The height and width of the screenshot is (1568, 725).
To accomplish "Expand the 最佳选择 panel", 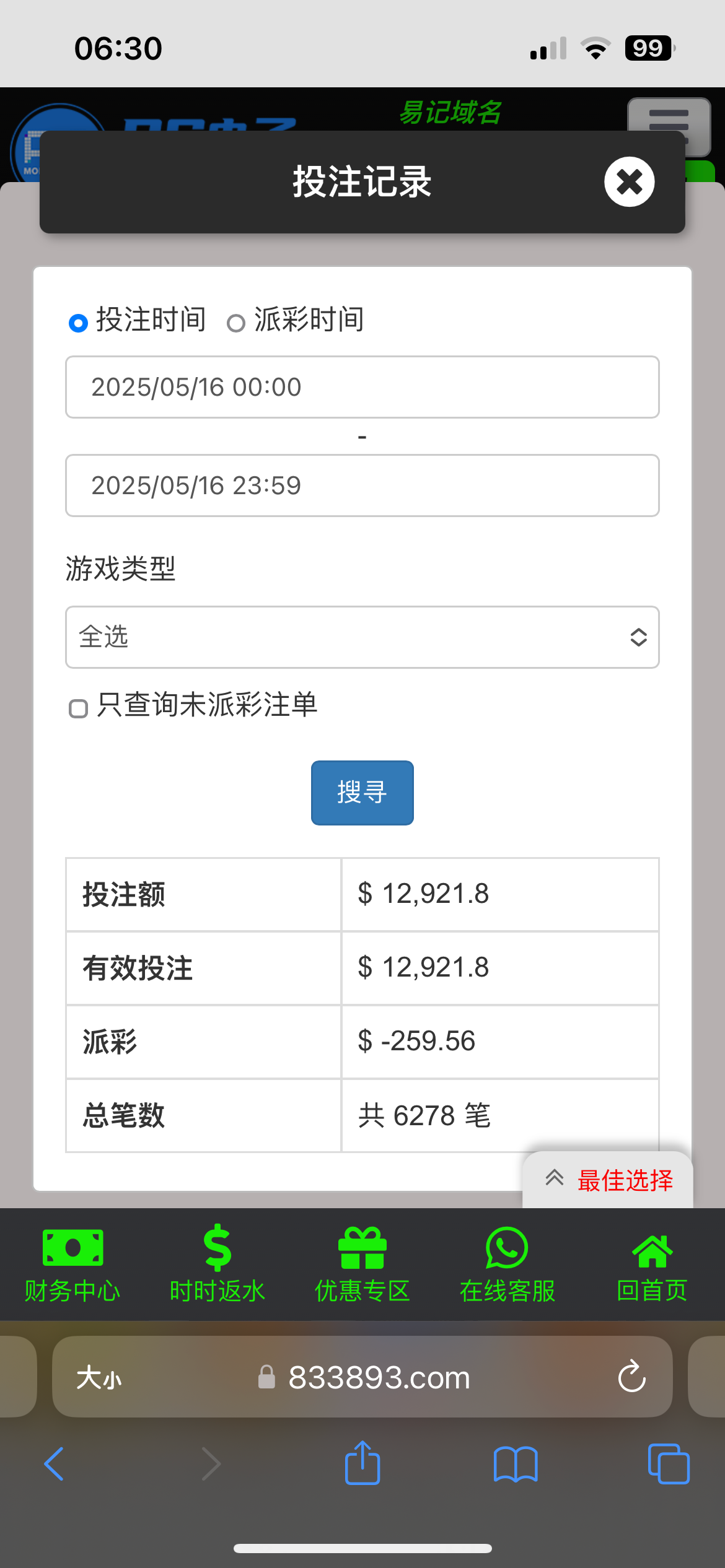I will [x=607, y=1180].
